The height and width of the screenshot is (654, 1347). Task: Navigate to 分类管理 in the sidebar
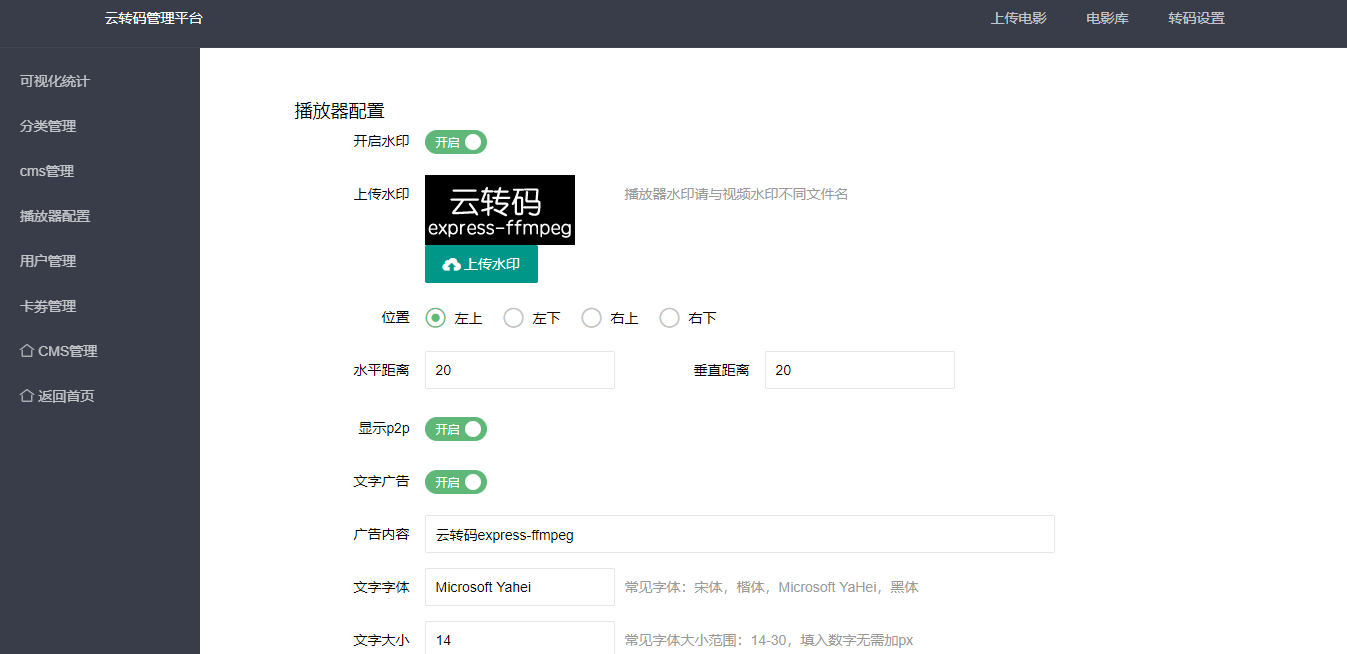[48, 126]
